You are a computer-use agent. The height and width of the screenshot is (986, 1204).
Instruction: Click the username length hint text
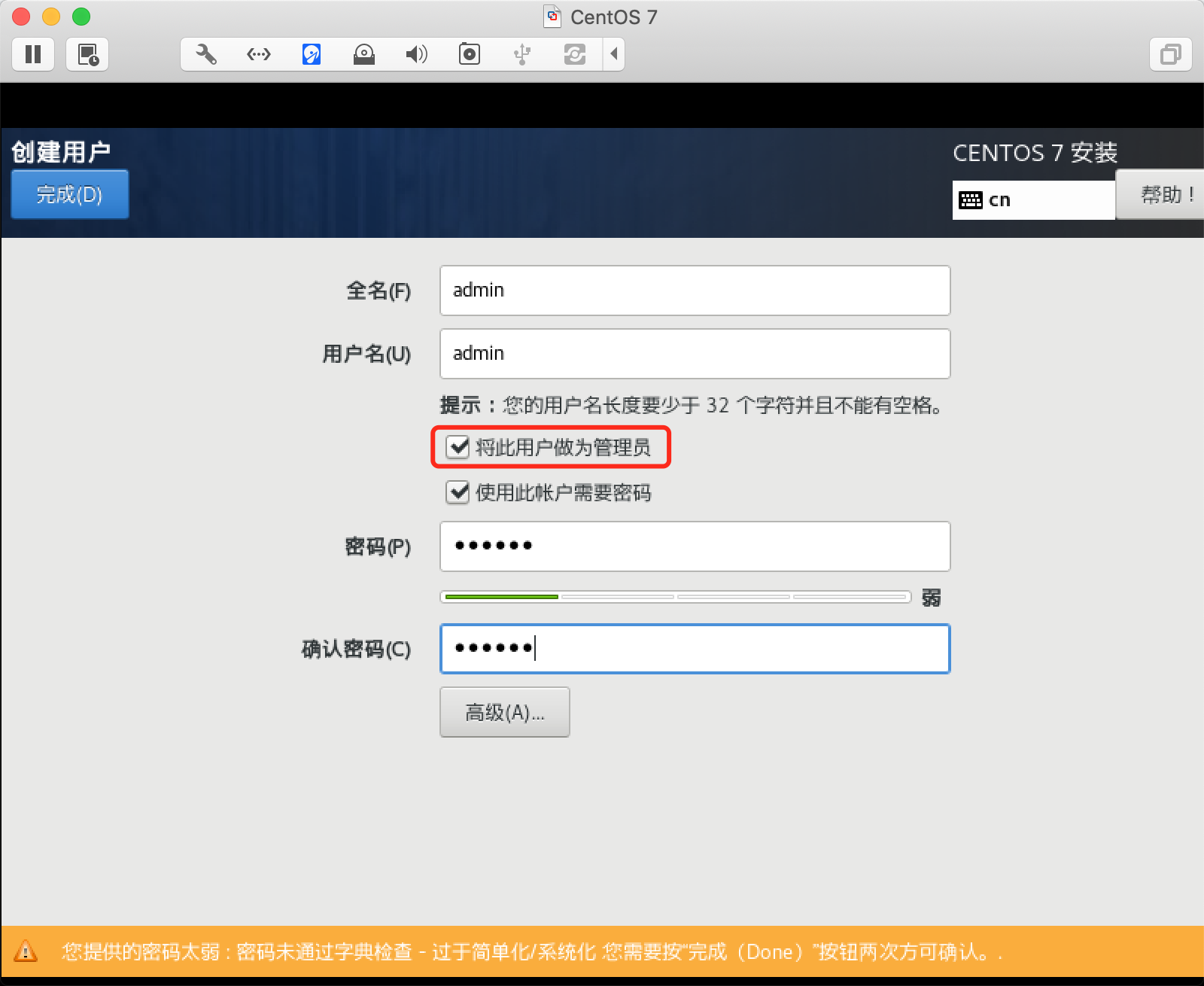(x=691, y=406)
